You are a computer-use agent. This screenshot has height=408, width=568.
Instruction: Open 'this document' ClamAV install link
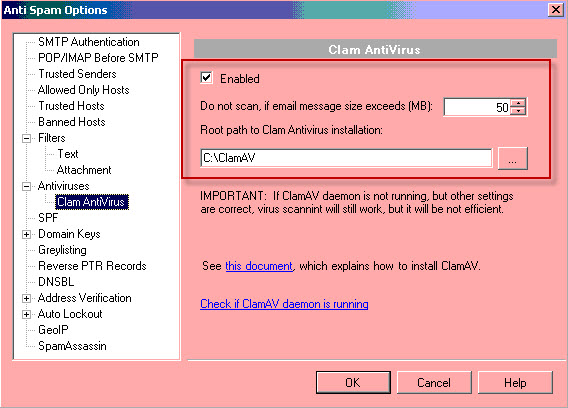coord(259,266)
